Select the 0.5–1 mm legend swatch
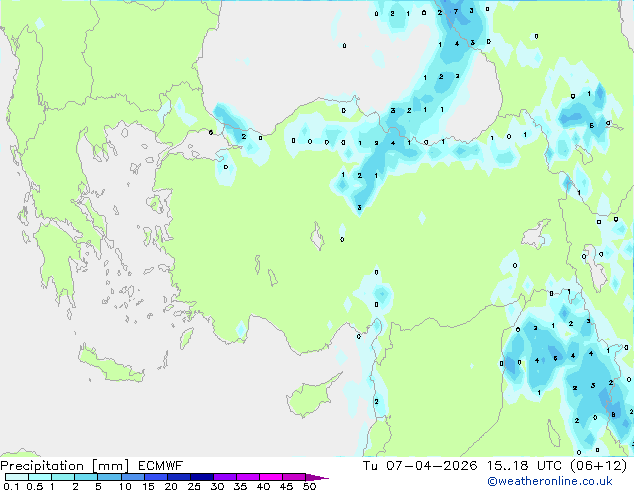 [40, 477]
